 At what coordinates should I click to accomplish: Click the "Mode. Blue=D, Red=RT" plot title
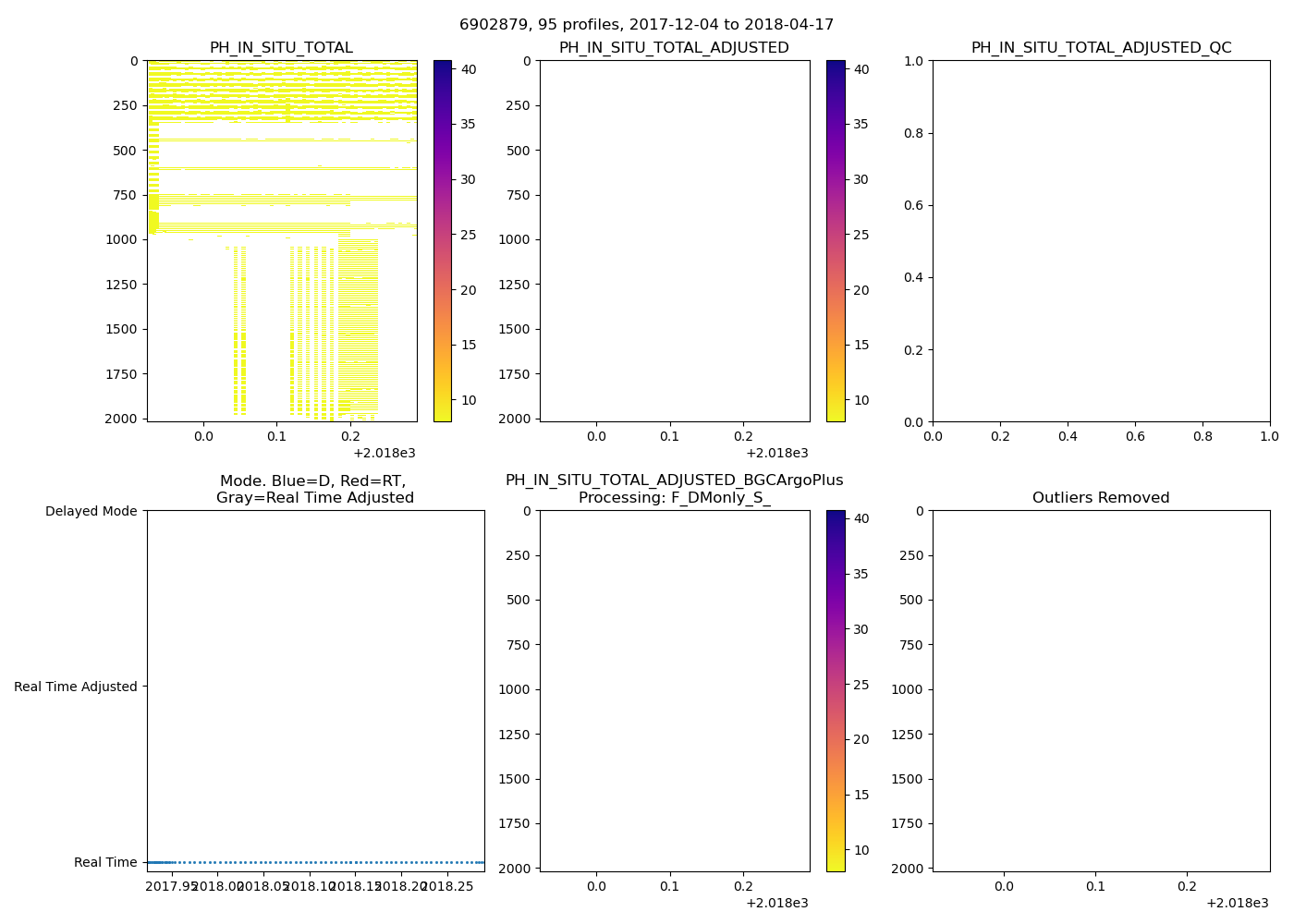point(314,481)
